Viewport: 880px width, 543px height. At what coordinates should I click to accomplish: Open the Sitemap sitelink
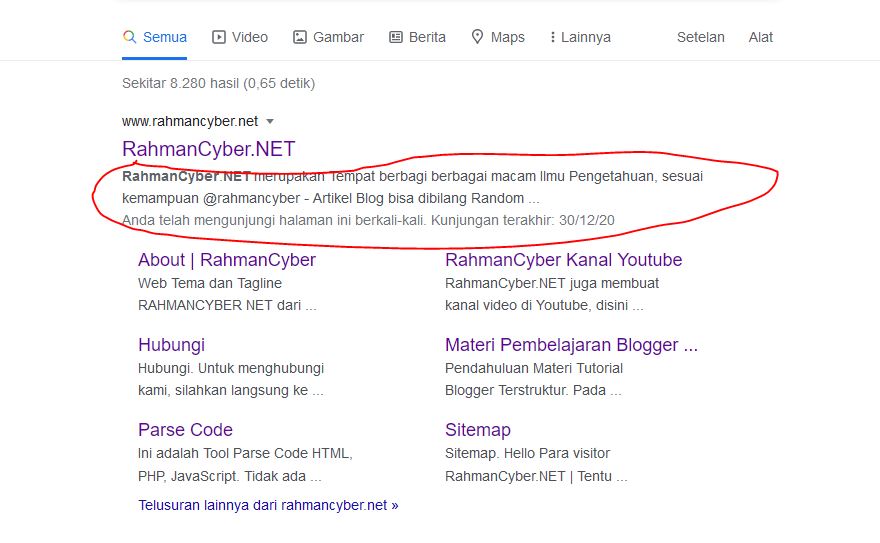tap(478, 430)
